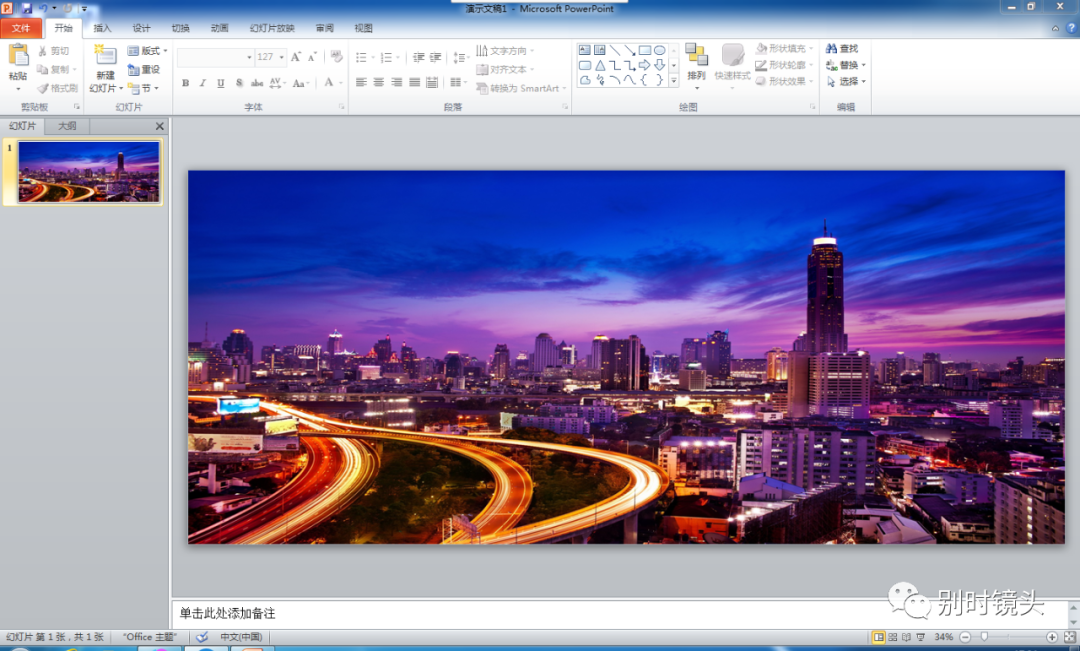The image size is (1080, 651).
Task: Click the zoom slider handle
Action: click(x=984, y=637)
